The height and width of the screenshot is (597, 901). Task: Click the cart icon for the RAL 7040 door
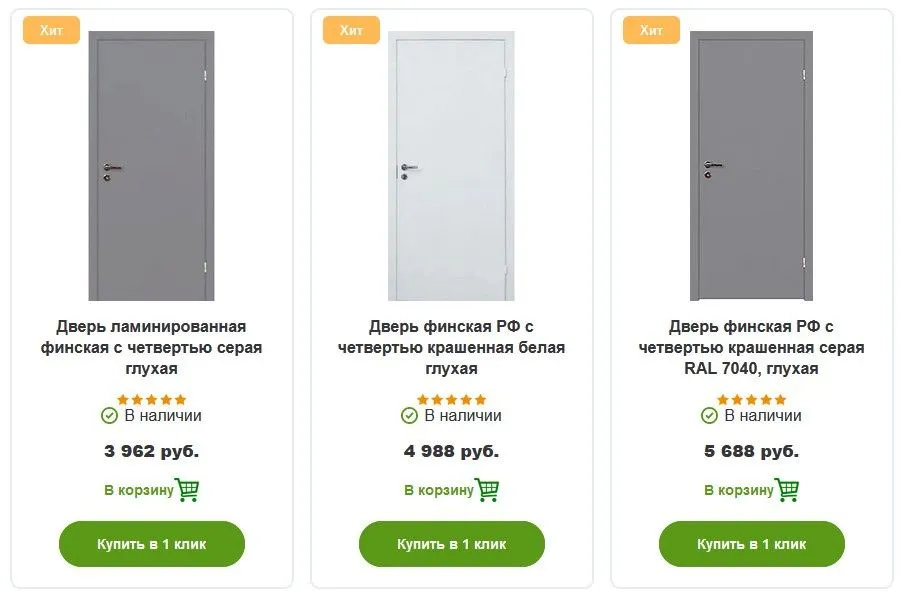click(787, 490)
